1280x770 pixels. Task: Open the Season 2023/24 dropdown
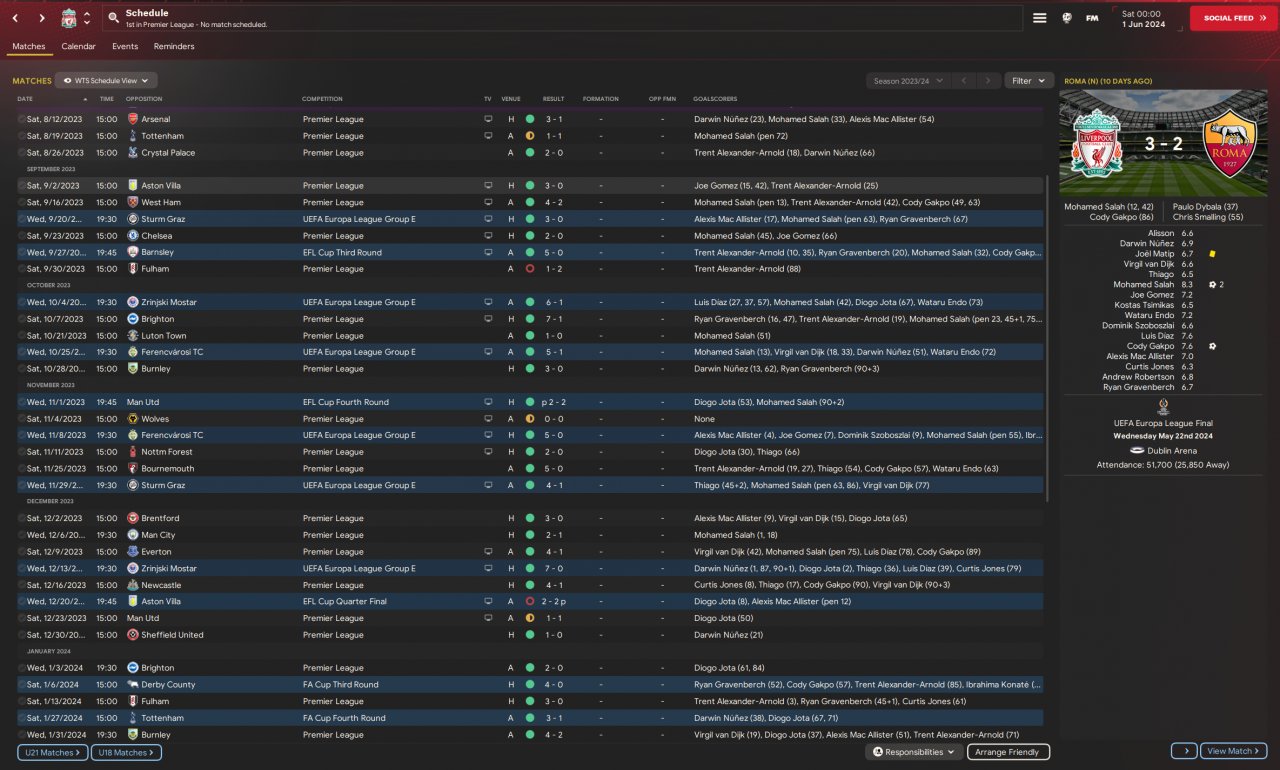coord(906,80)
